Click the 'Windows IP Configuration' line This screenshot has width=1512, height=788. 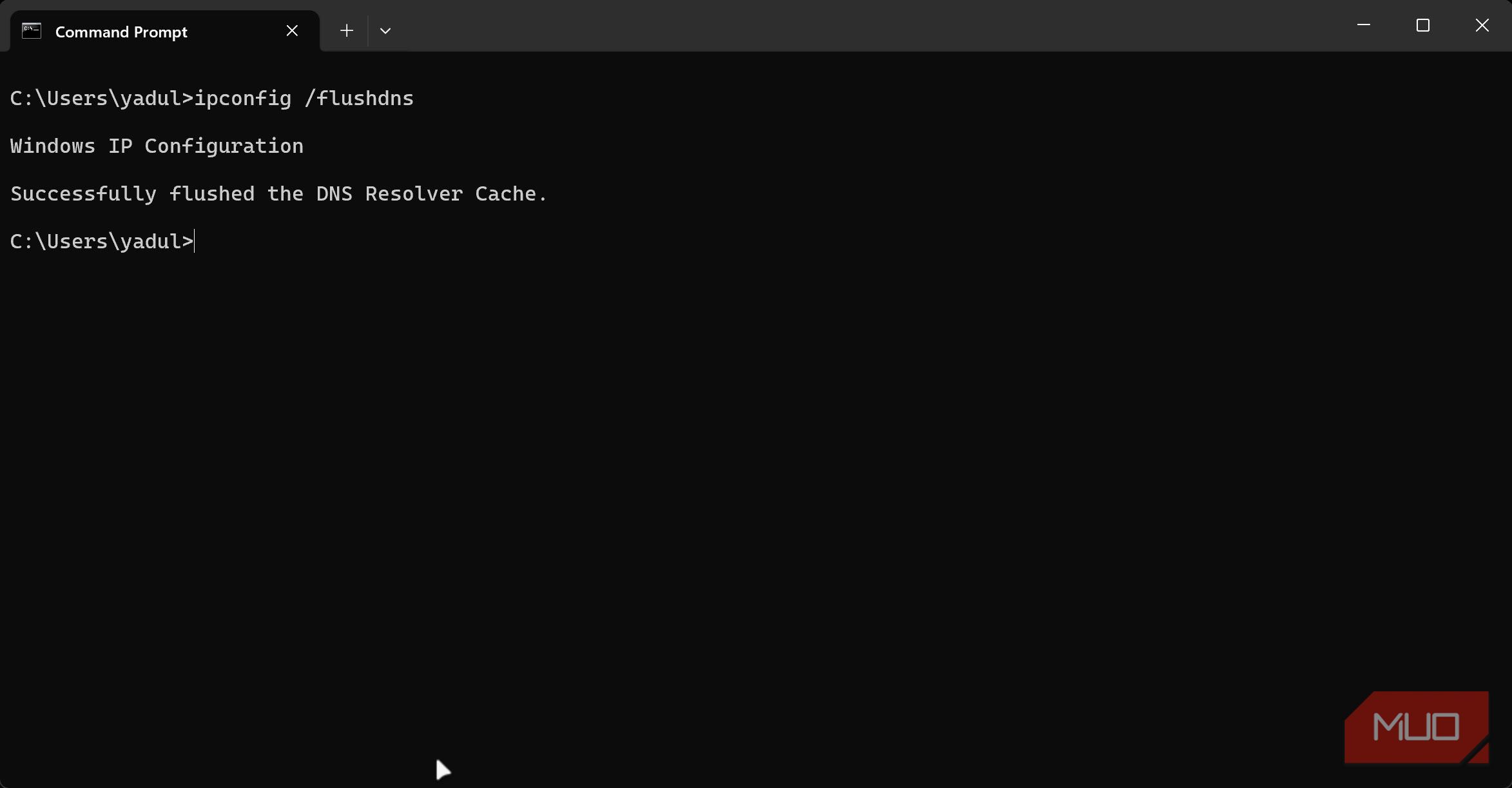(x=157, y=146)
